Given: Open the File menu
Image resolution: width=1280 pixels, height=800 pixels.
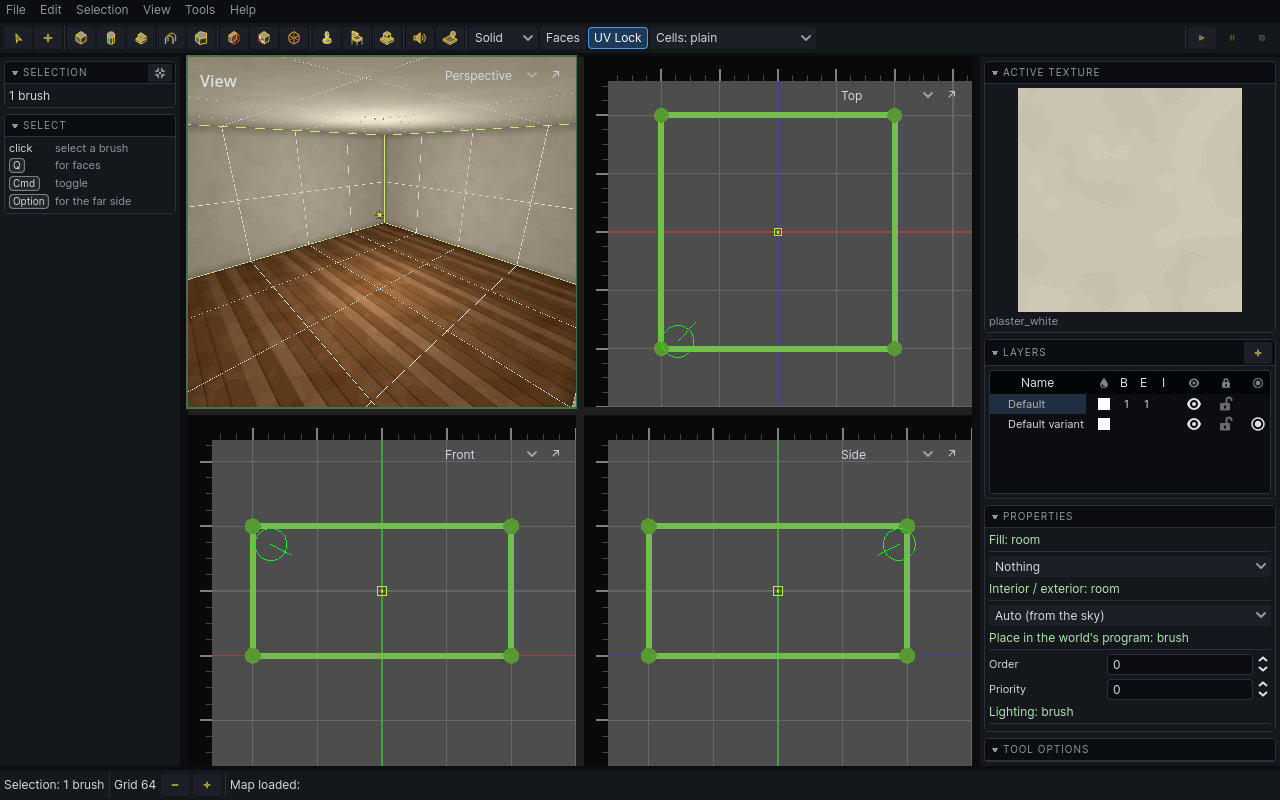Looking at the screenshot, I should (16, 10).
